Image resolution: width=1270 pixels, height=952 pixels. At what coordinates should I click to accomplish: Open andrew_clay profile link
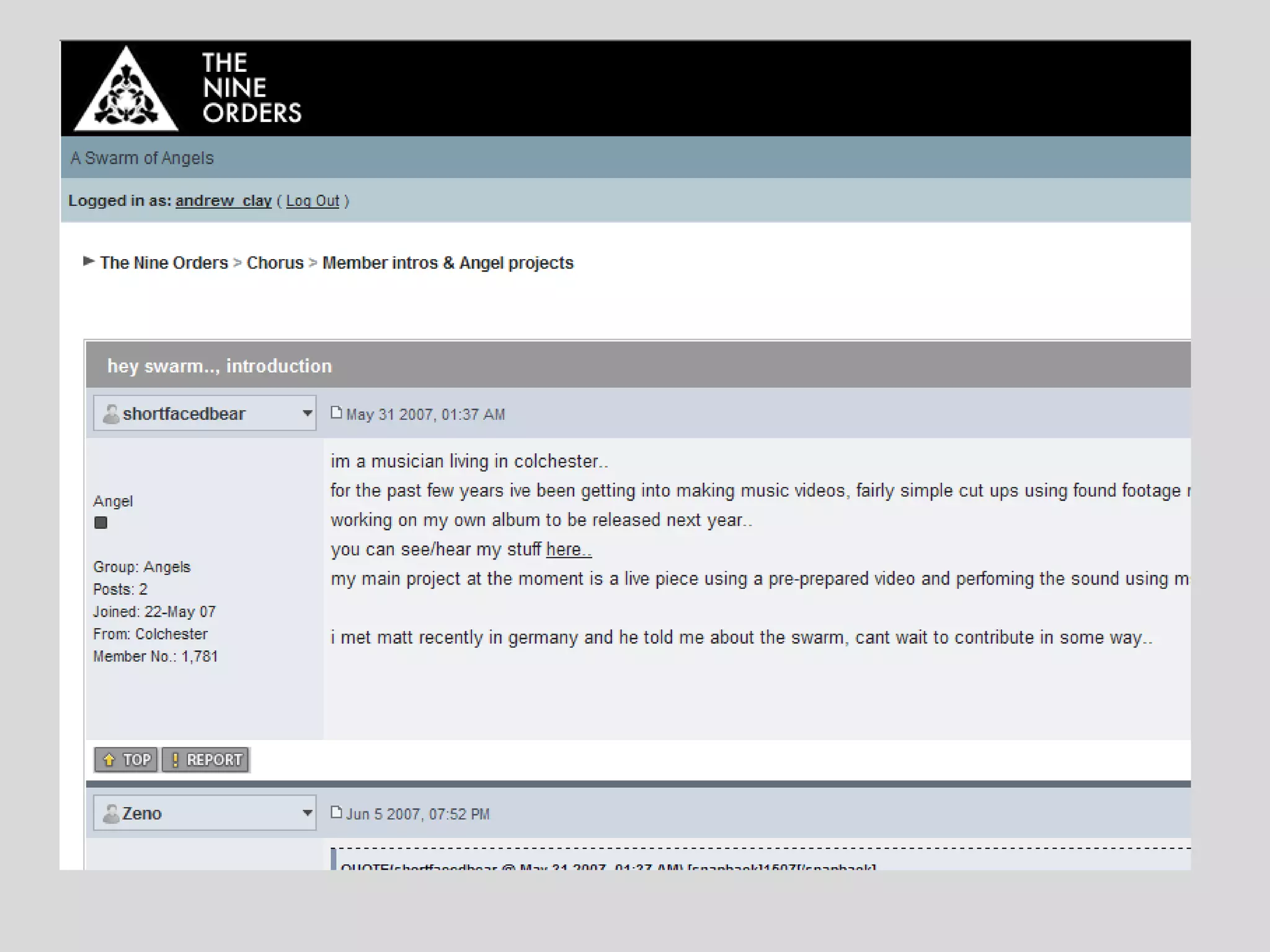coord(223,201)
